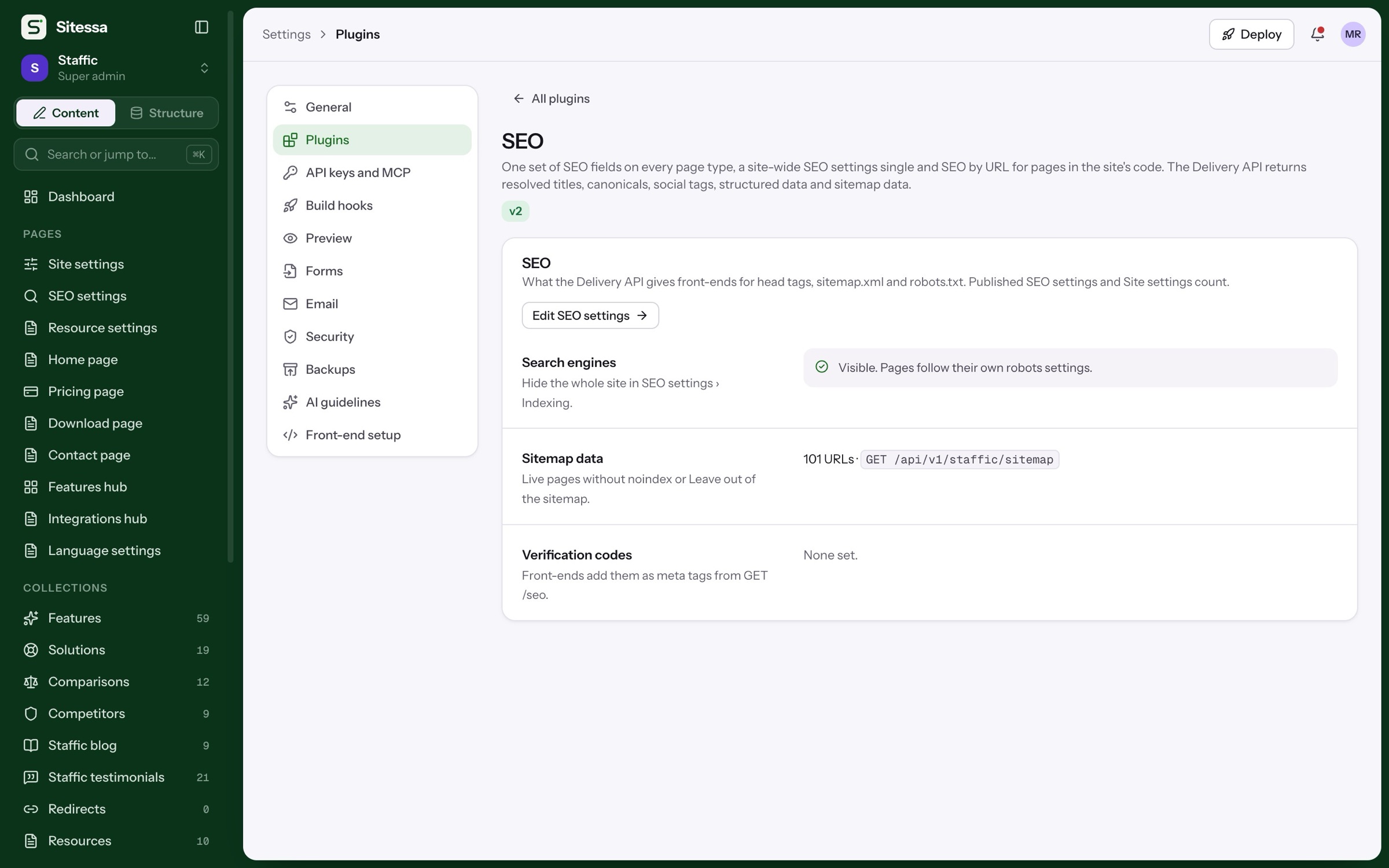This screenshot has width=1389, height=868.
Task: Open the Comparisons collection
Action: (116, 682)
